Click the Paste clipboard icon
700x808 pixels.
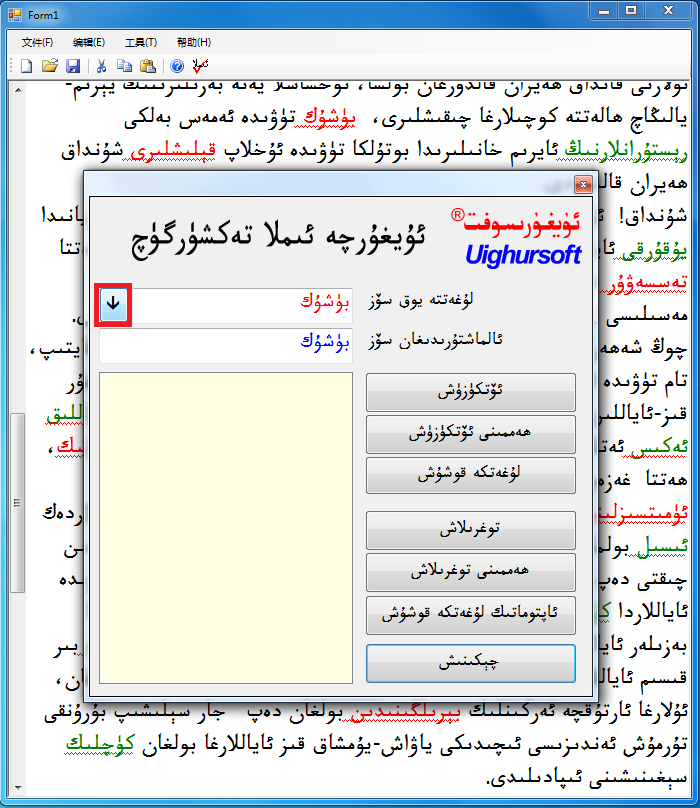pos(148,66)
